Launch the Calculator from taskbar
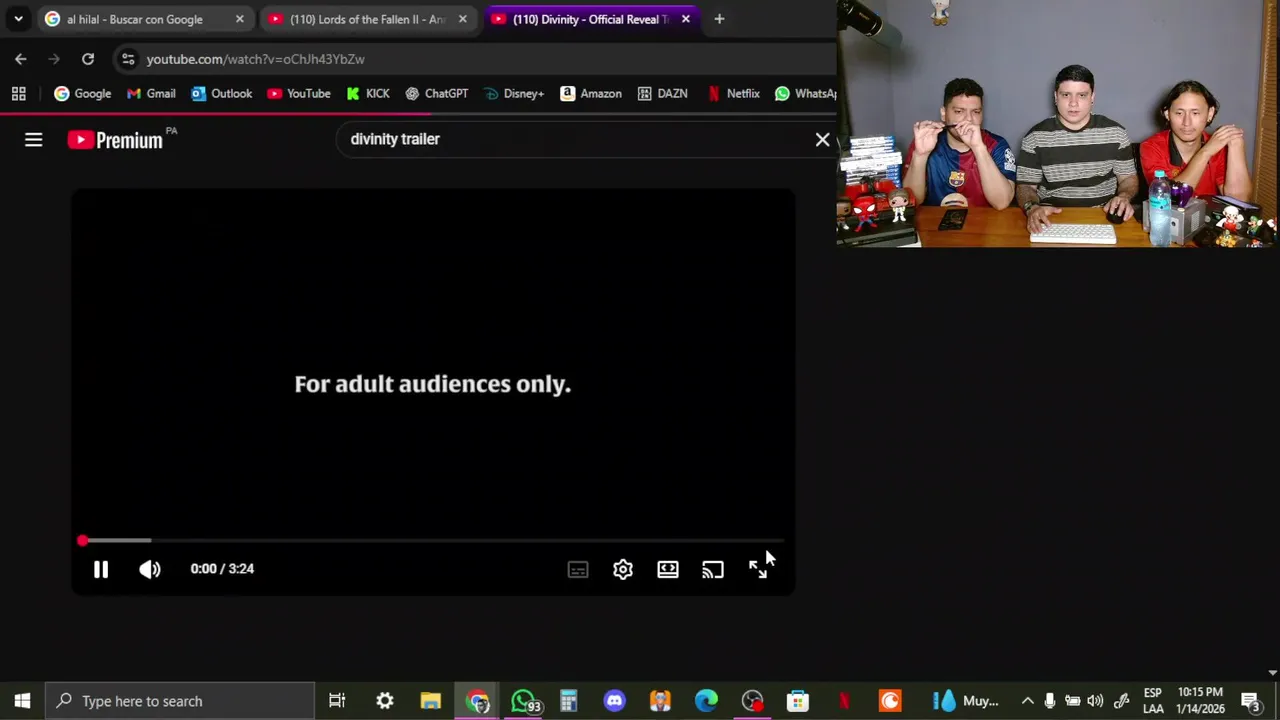 point(569,701)
